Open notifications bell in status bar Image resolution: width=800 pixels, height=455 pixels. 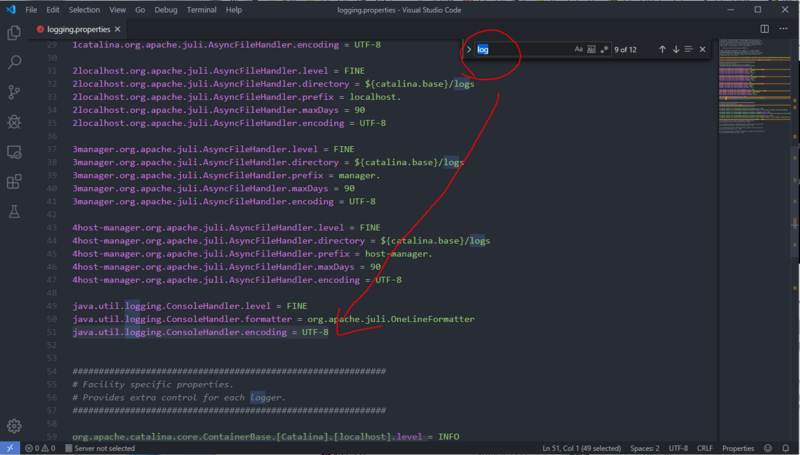point(786,448)
